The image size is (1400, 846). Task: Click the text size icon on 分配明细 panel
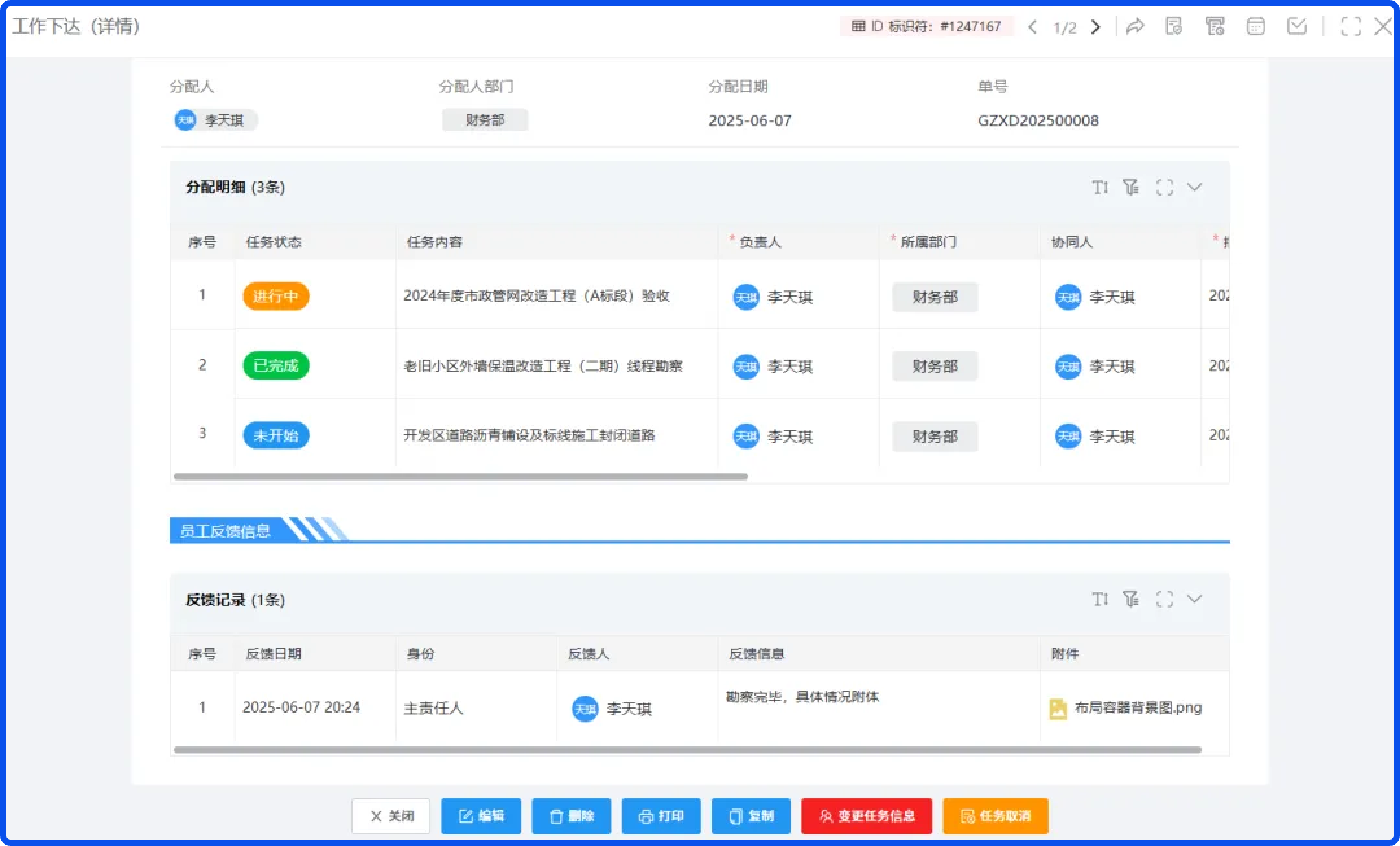click(x=1100, y=187)
